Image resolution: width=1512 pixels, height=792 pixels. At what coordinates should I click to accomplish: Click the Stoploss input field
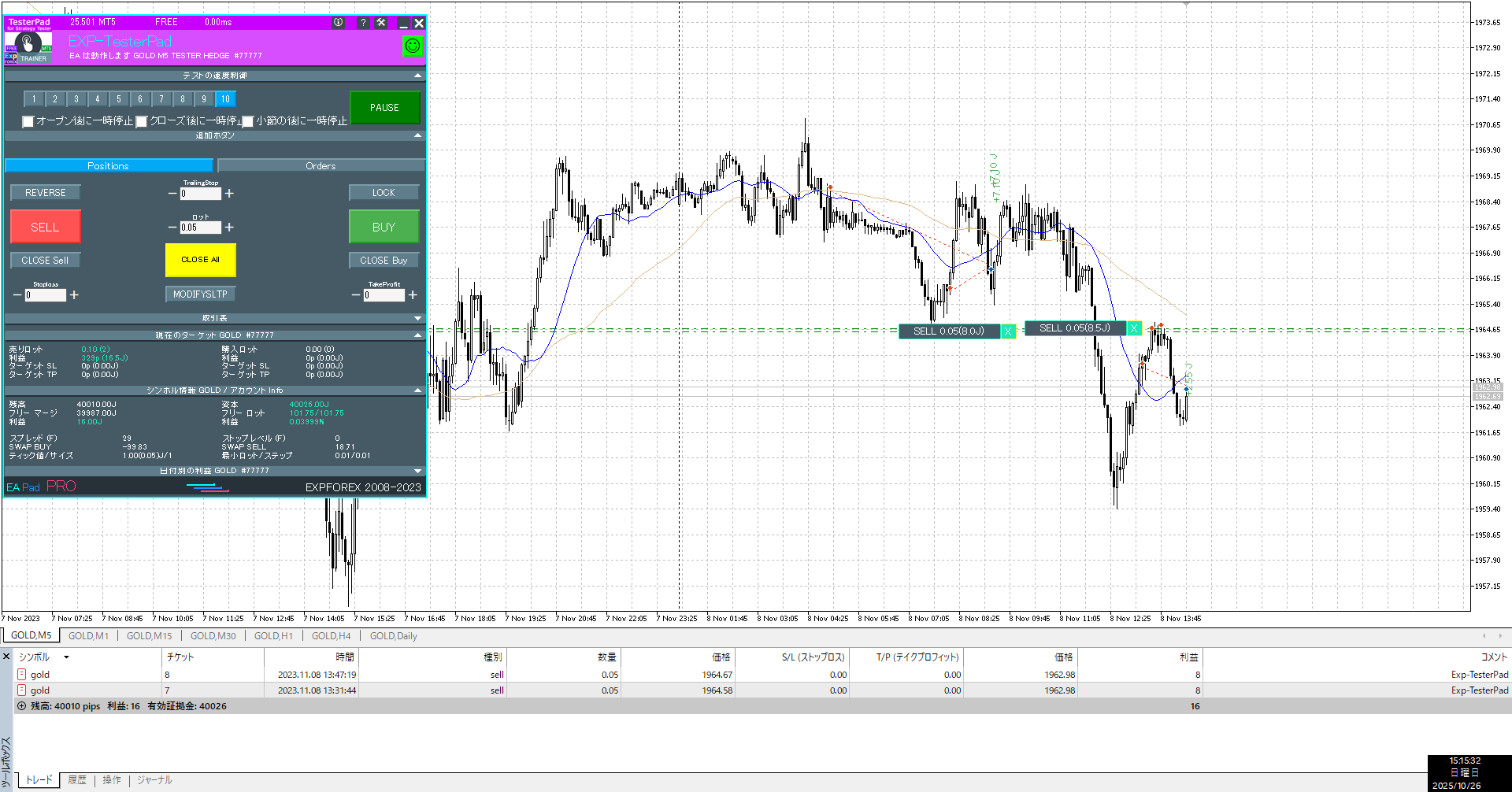tap(45, 295)
